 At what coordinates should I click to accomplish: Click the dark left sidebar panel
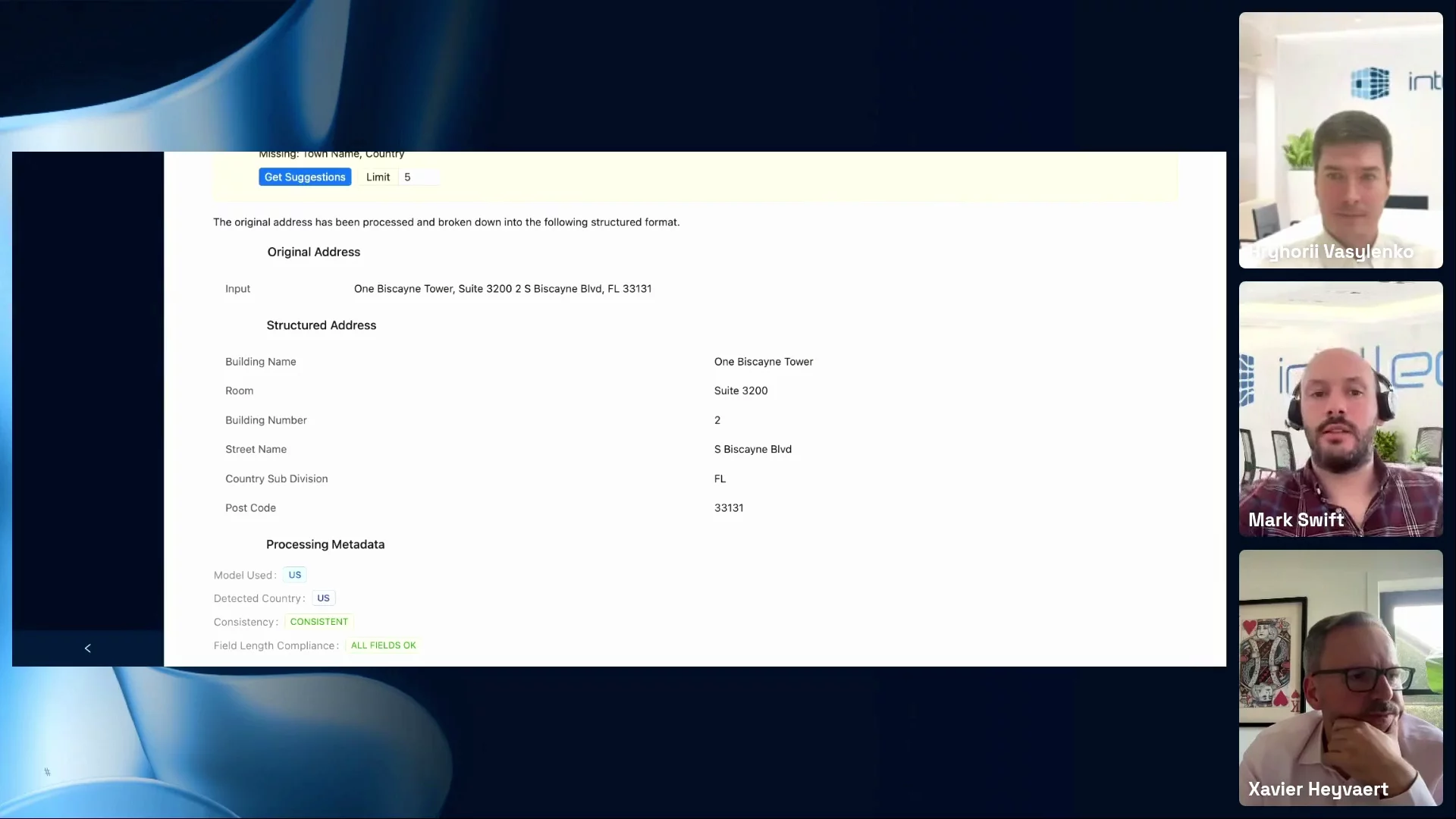tap(88, 391)
